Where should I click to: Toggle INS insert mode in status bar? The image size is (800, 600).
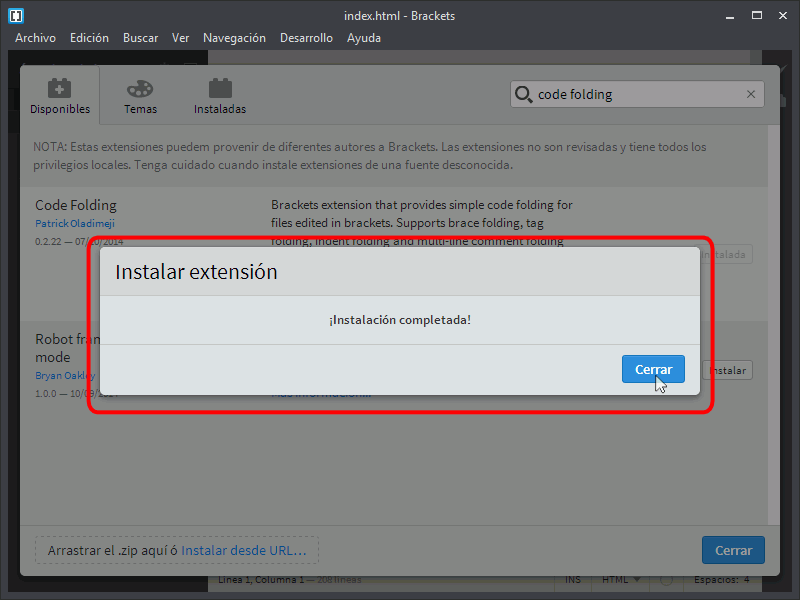(572, 580)
